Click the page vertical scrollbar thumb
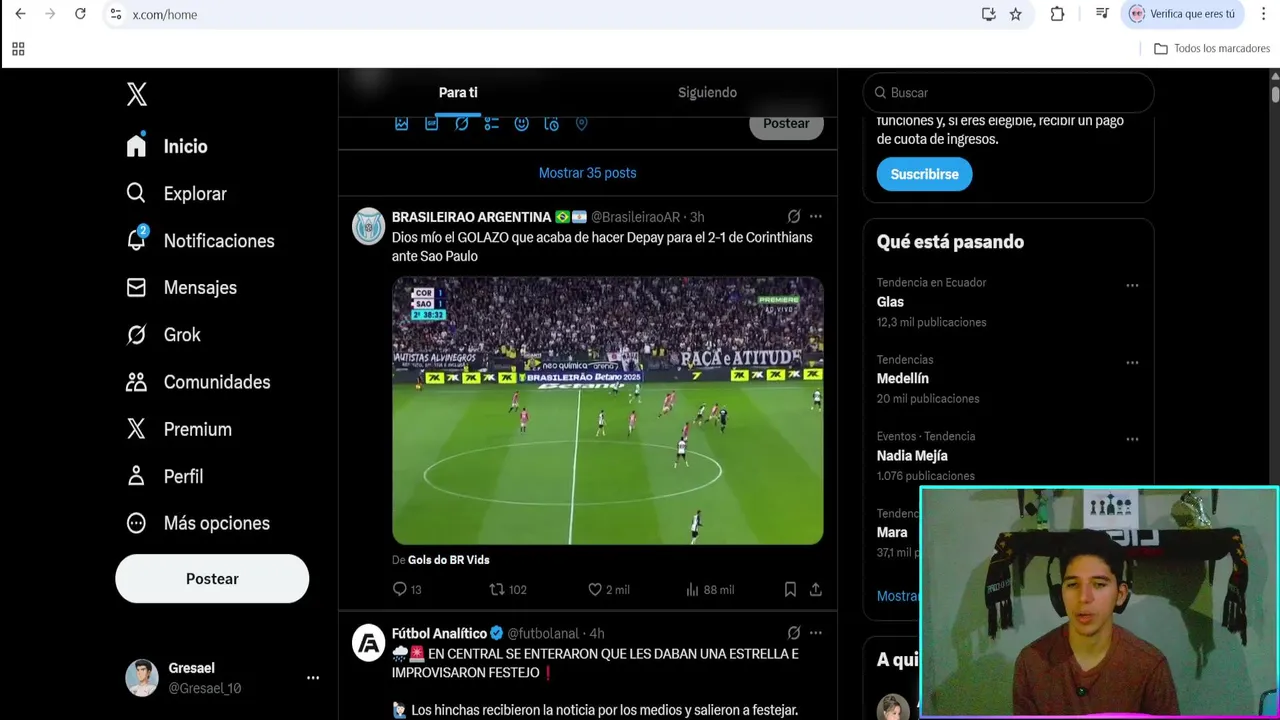The image size is (1280, 720). pos(1275,95)
